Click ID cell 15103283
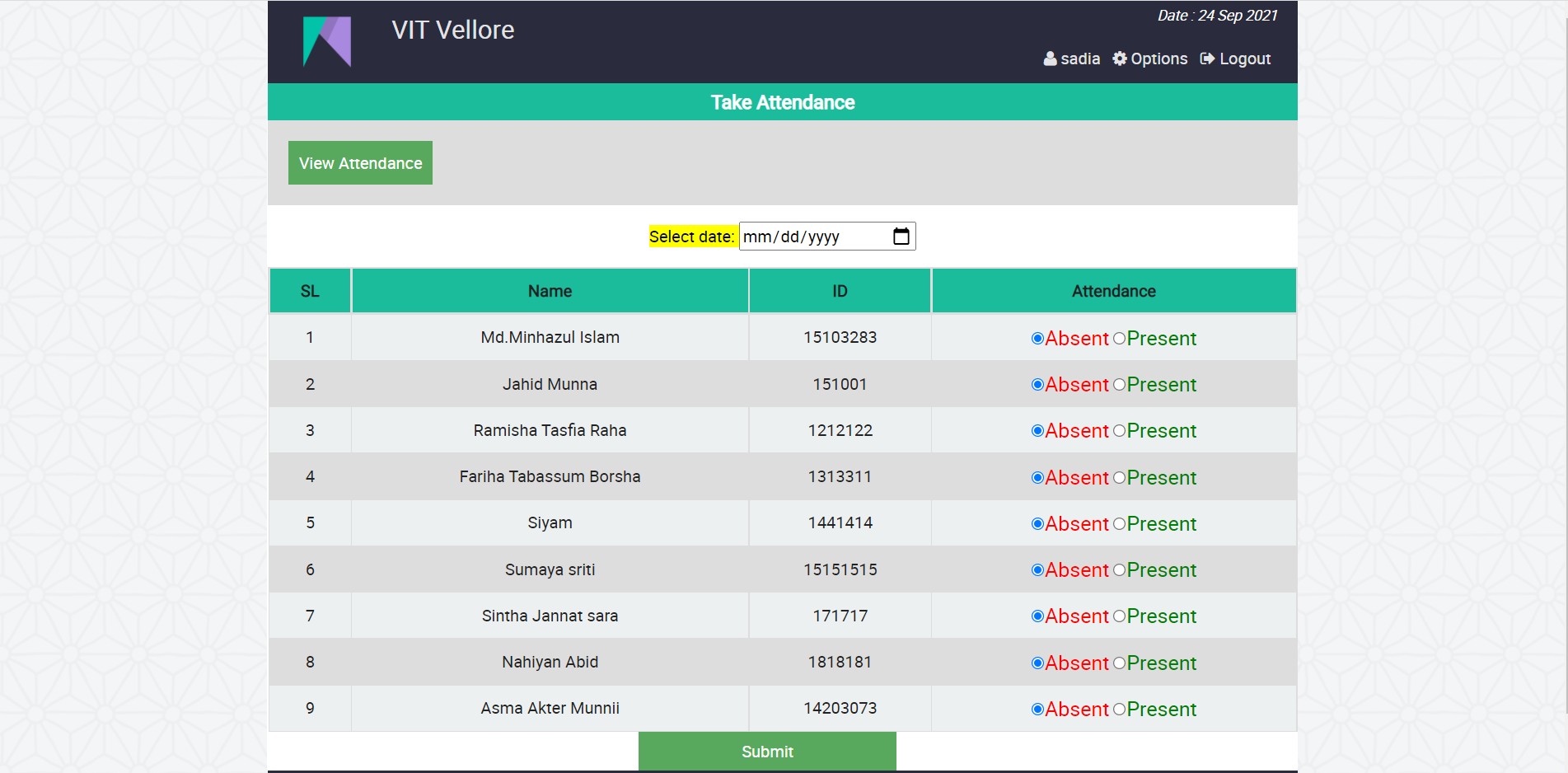 (840, 337)
